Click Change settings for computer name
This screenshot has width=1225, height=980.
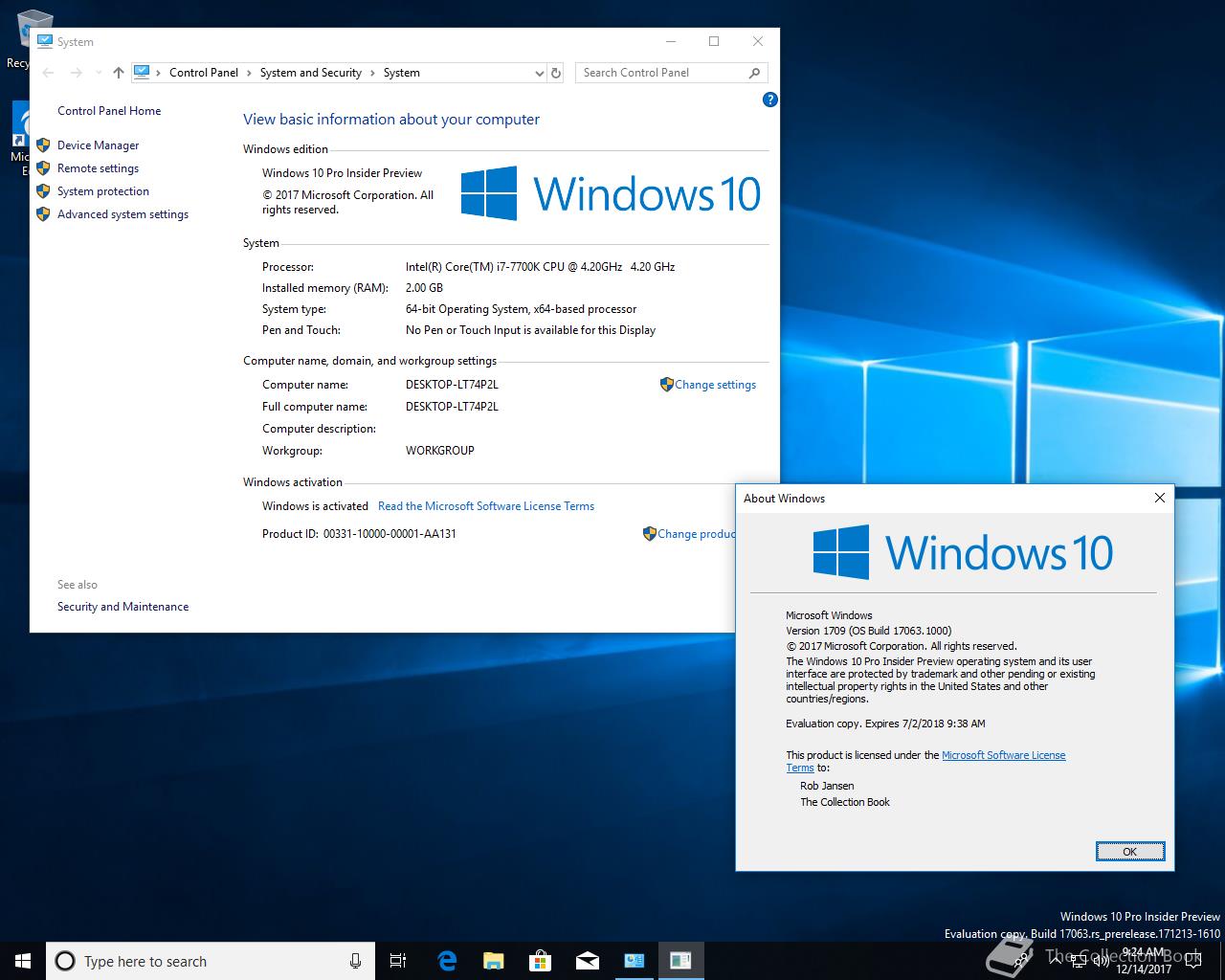(715, 385)
